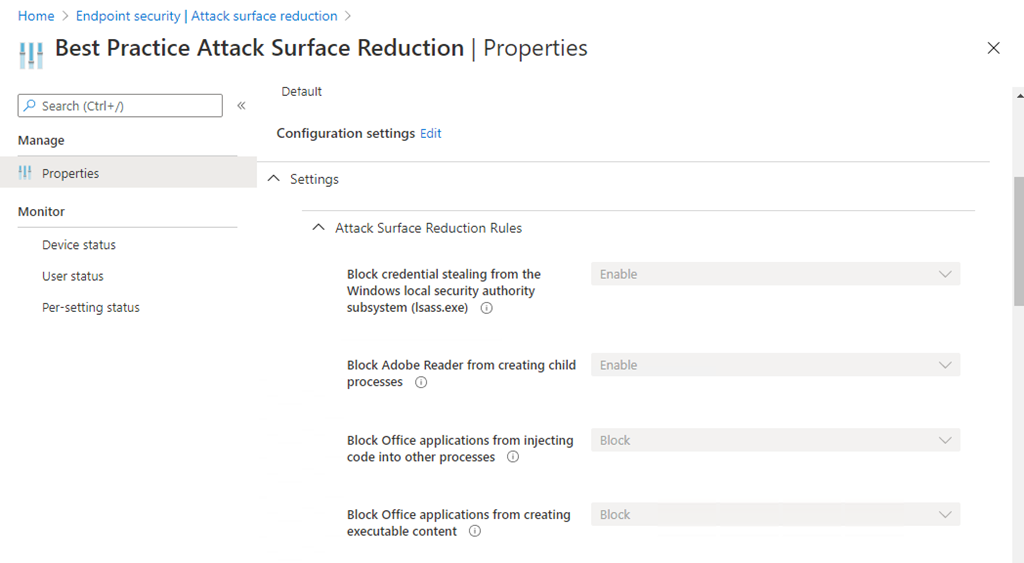Collapse sidebar with double chevron icon
The height and width of the screenshot is (563, 1024).
(241, 106)
